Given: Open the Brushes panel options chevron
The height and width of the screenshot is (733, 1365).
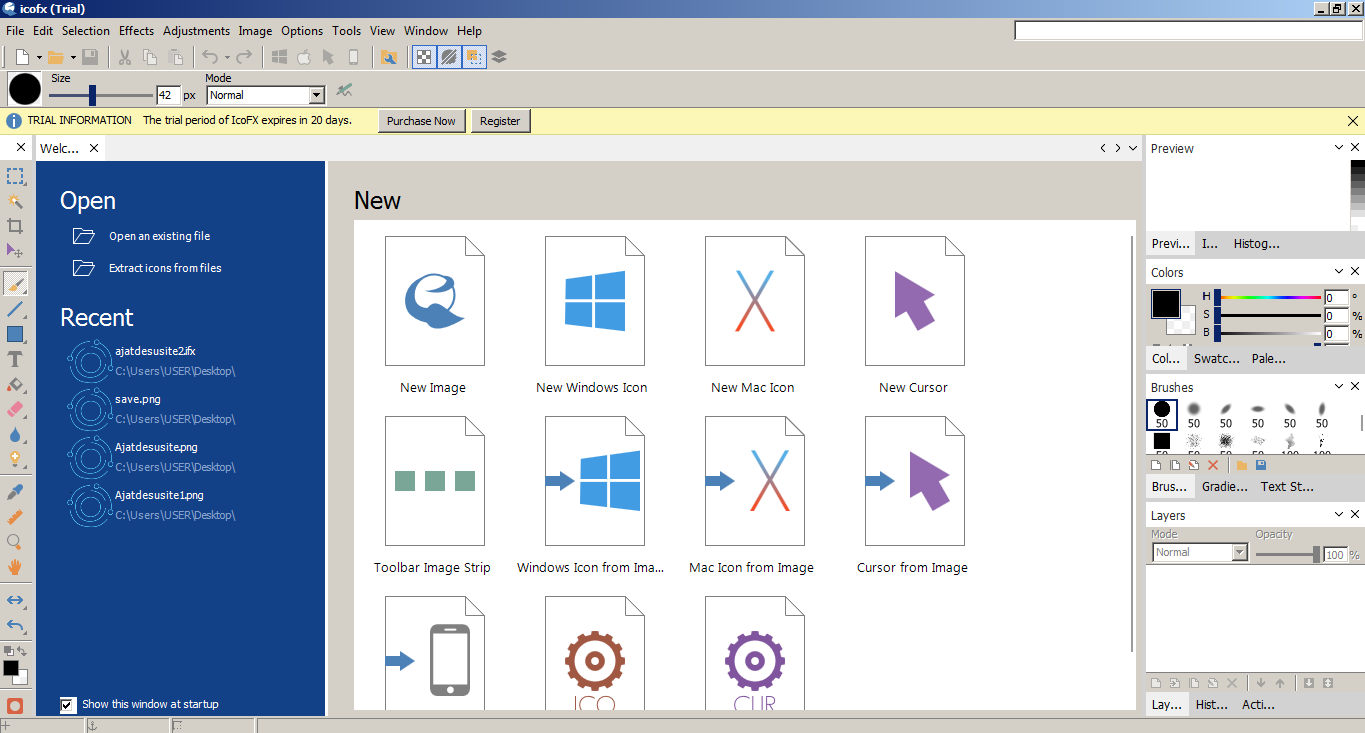Looking at the screenshot, I should [1340, 386].
